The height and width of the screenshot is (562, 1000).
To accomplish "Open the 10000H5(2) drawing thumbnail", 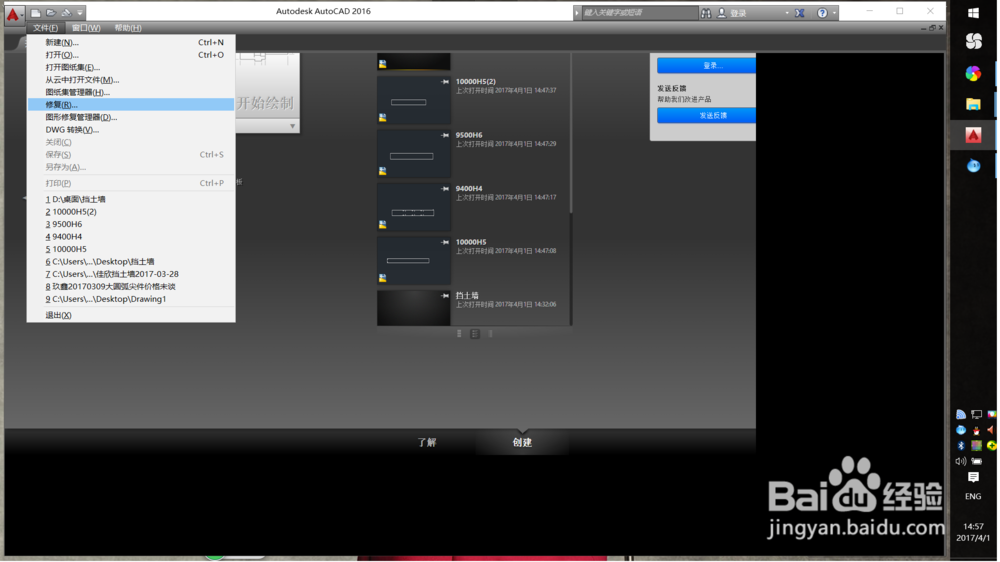I will tap(413, 101).
